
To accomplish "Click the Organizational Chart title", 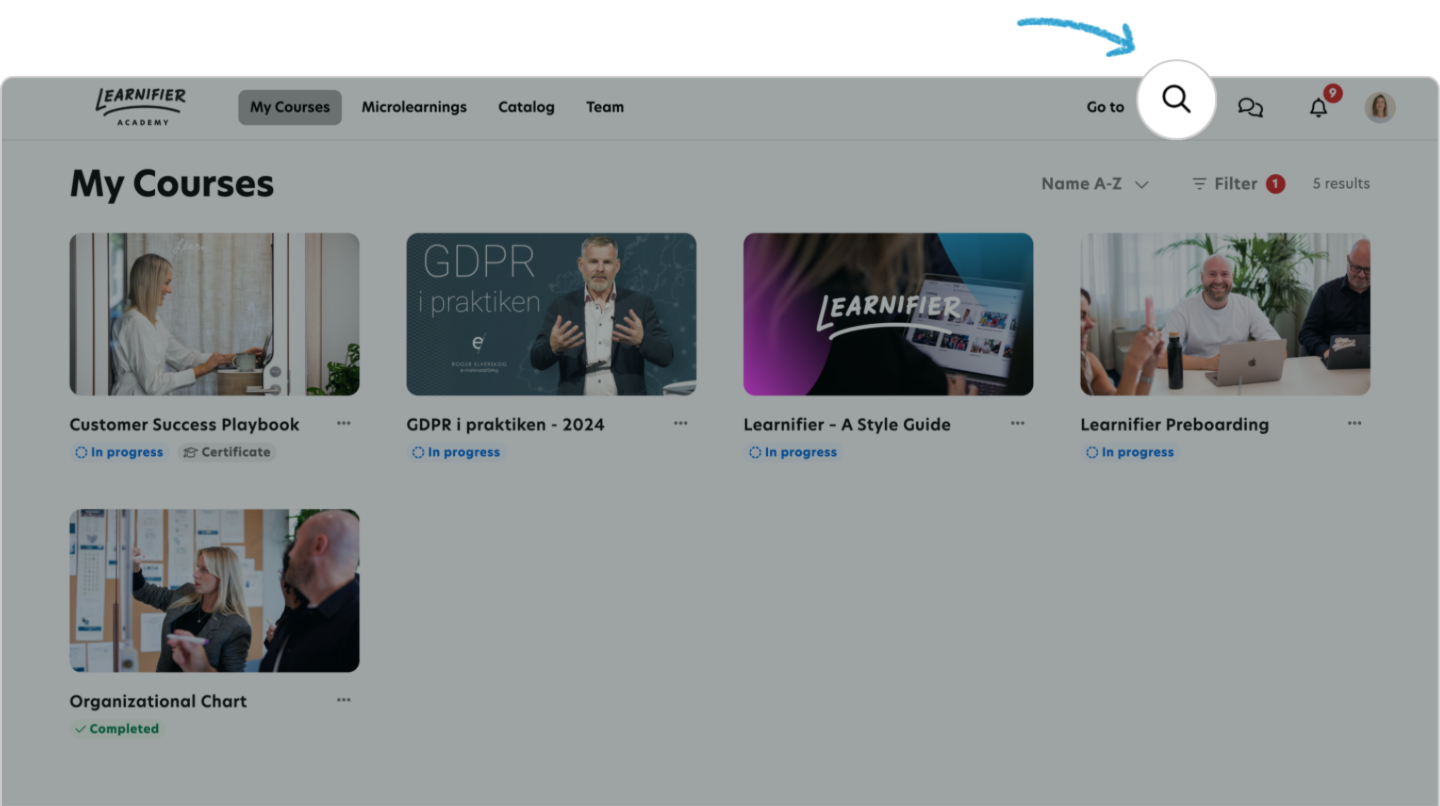I will tap(158, 701).
